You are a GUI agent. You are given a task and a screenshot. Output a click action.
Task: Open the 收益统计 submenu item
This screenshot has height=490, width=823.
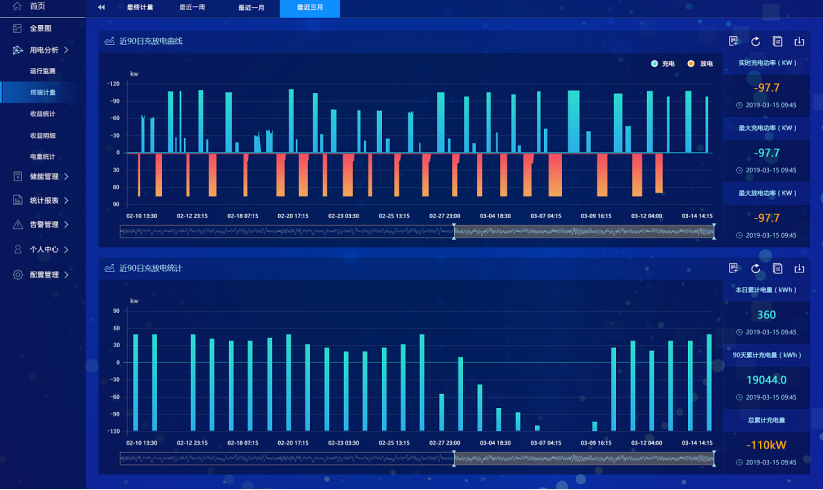coord(43,114)
